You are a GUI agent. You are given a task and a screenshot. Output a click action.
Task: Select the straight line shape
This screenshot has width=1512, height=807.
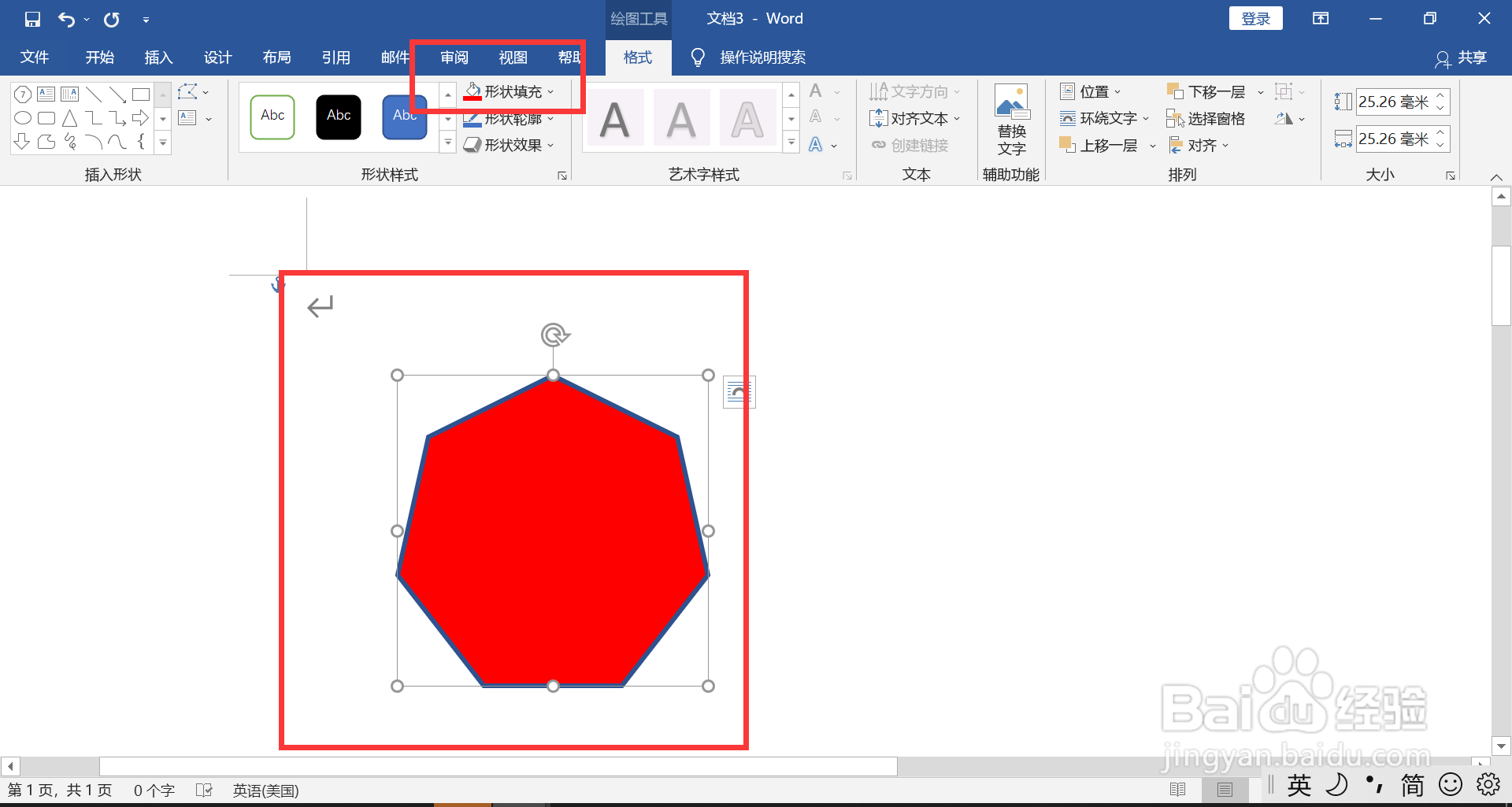pos(94,94)
